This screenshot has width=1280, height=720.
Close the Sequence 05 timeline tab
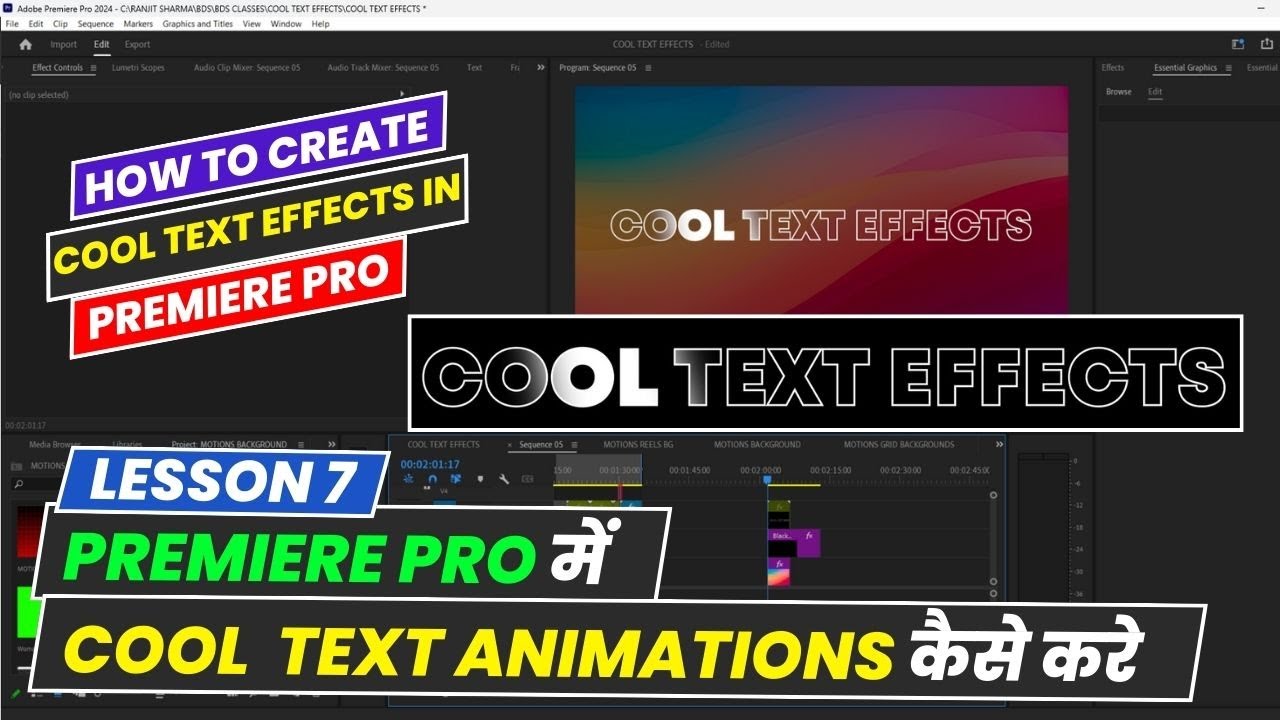[x=510, y=445]
